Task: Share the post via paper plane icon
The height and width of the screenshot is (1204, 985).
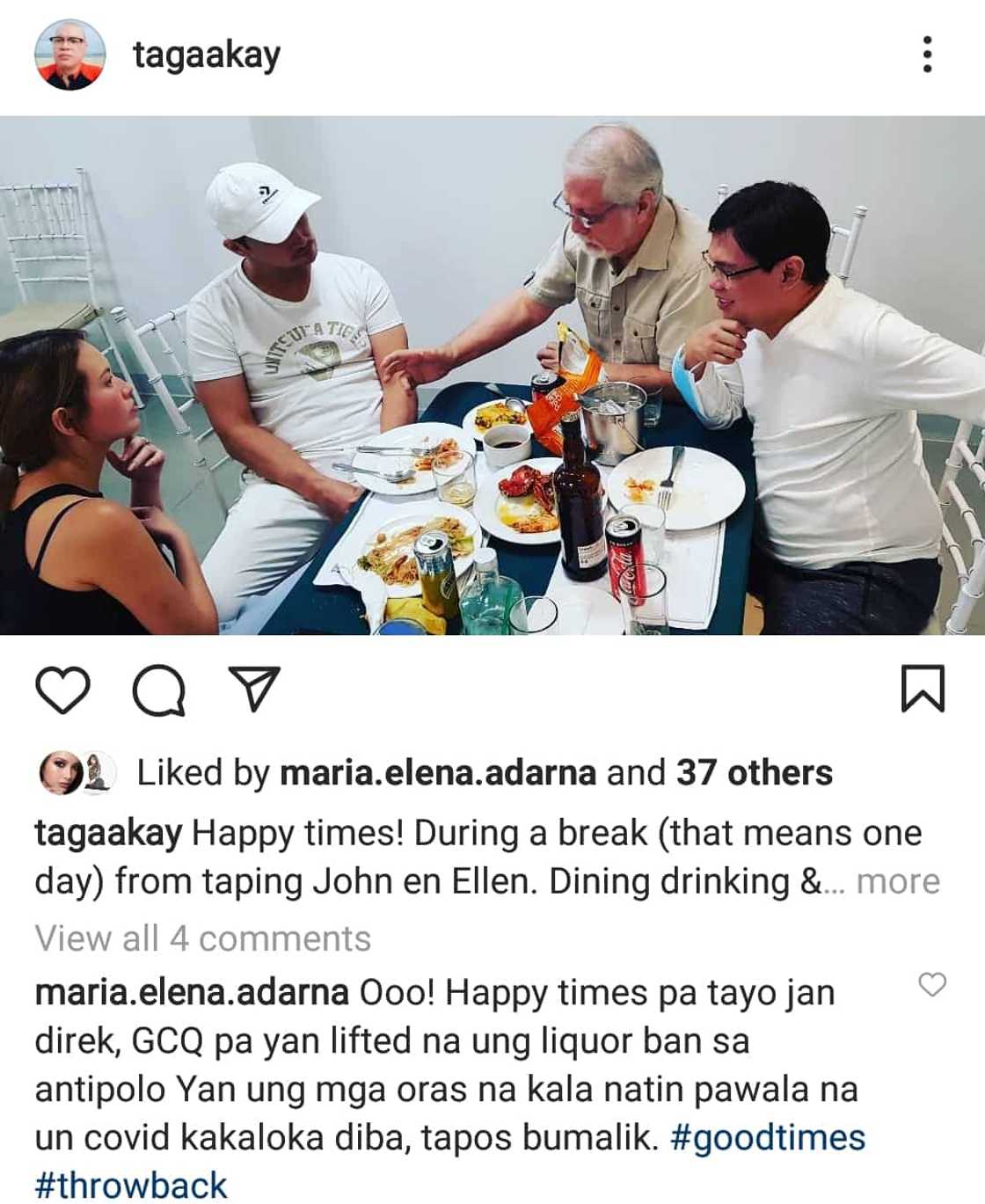Action: pos(254,688)
